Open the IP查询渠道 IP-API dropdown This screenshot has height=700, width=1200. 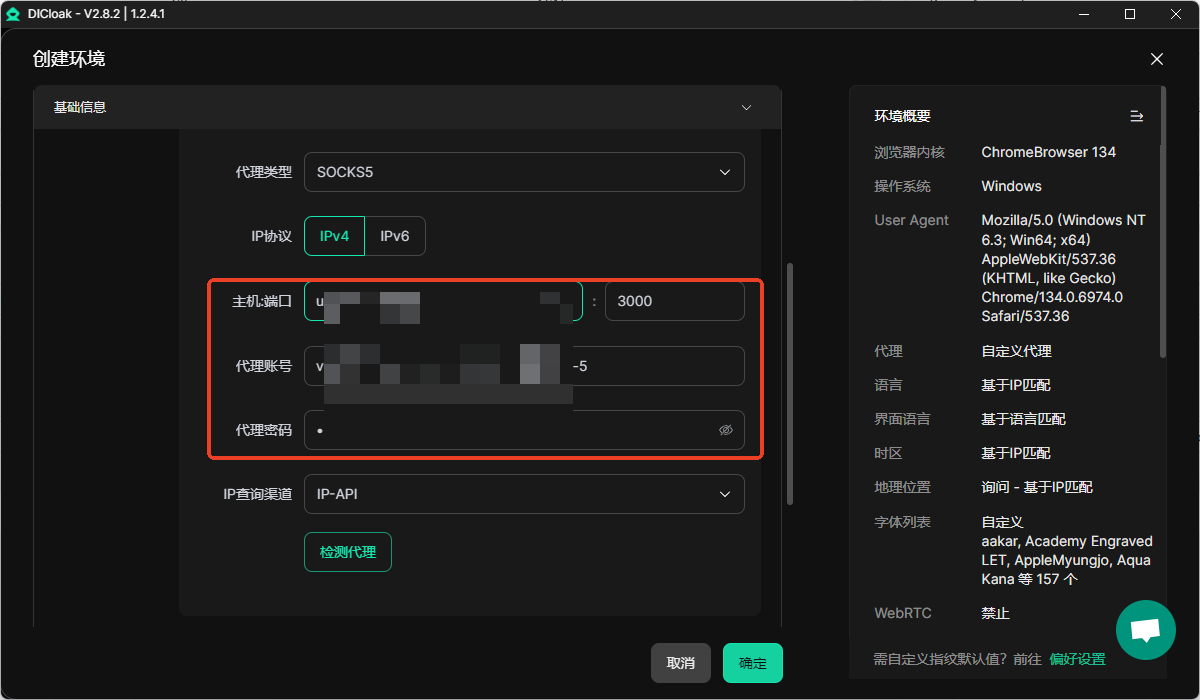coord(524,494)
